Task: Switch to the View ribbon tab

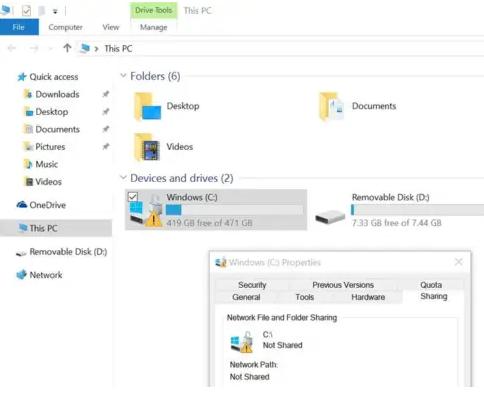Action: (x=111, y=27)
